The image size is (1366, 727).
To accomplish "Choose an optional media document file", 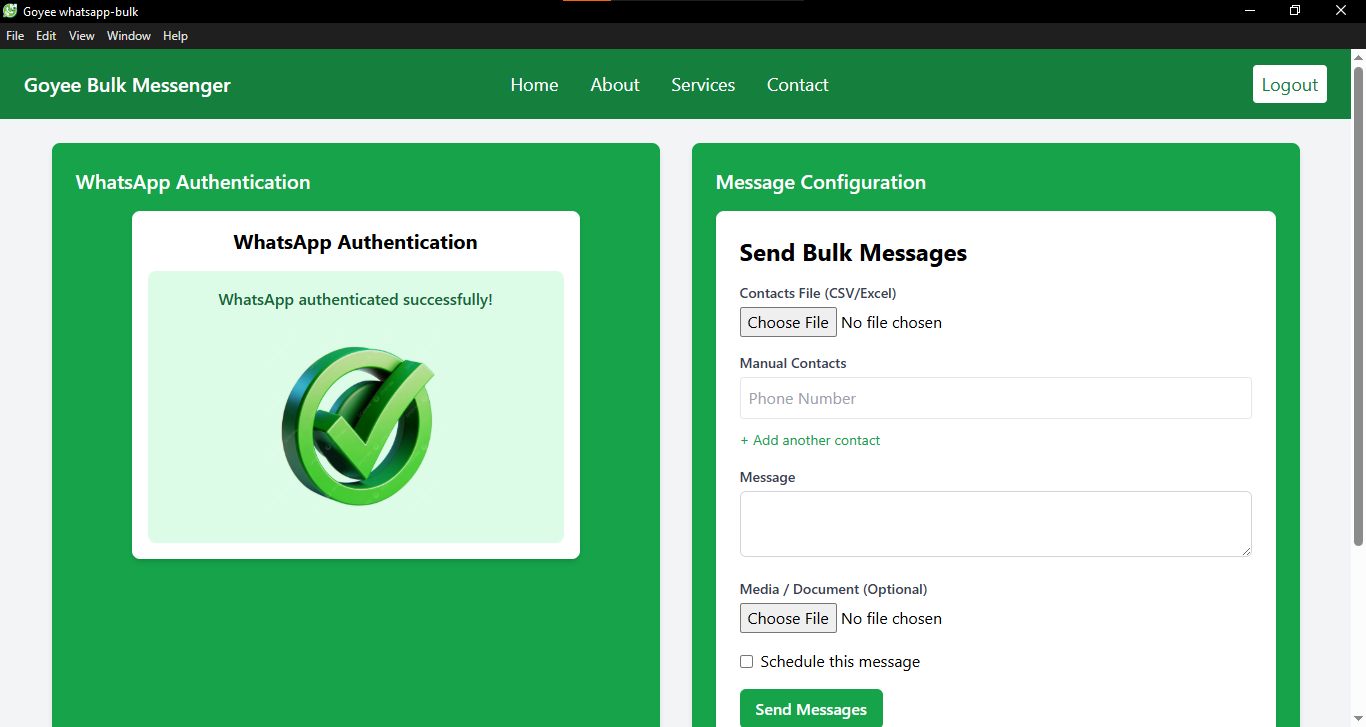I will (x=788, y=618).
